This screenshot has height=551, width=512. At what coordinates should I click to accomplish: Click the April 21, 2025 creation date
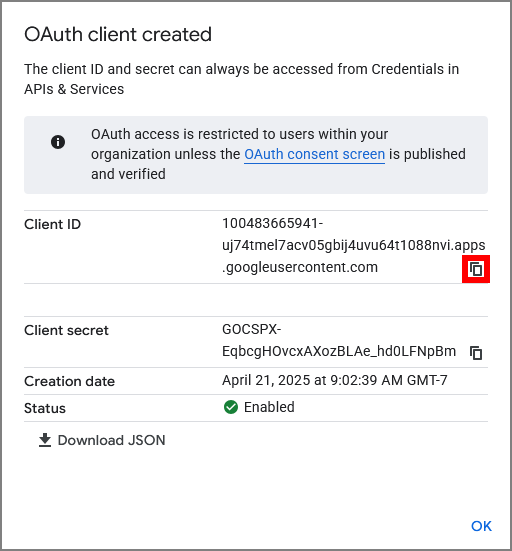pos(335,380)
